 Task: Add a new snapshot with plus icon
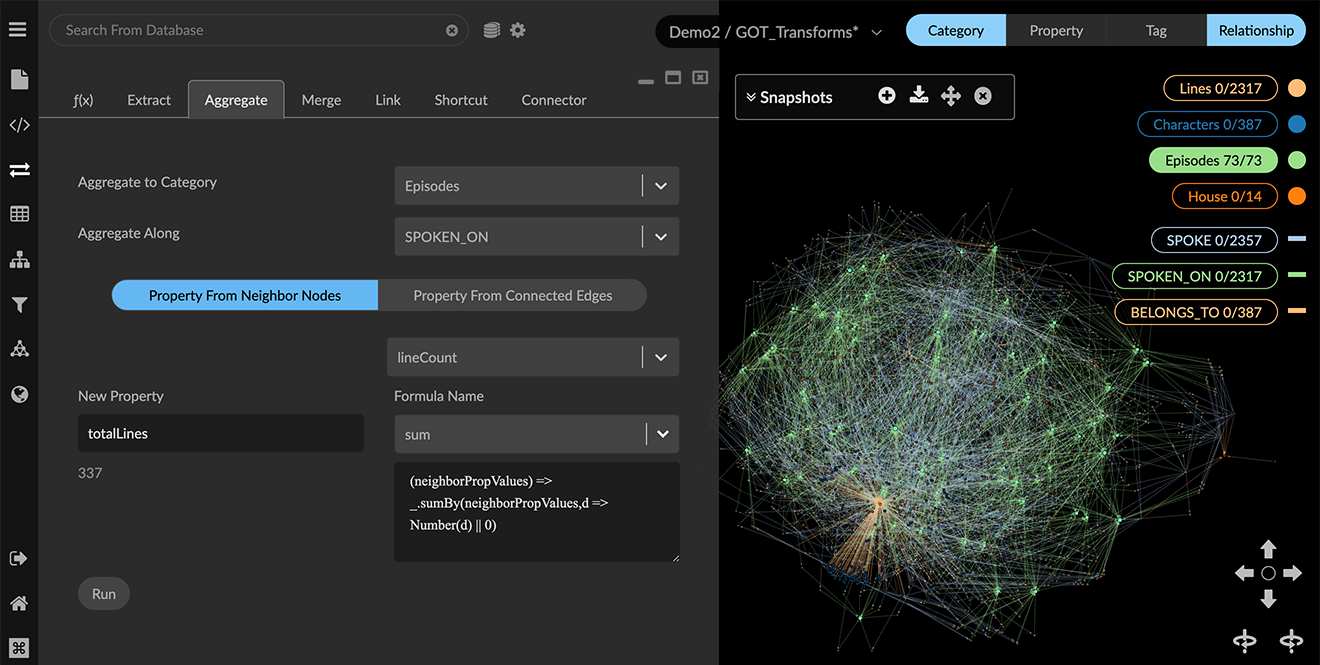tap(886, 96)
